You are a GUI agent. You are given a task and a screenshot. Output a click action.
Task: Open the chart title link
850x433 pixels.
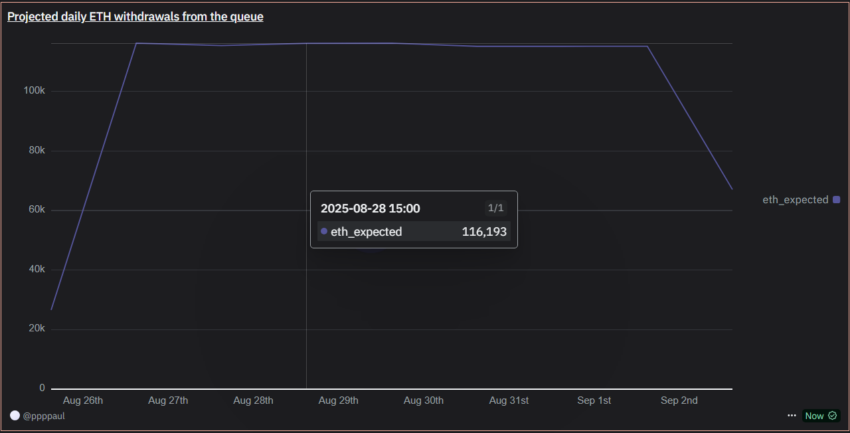135,16
